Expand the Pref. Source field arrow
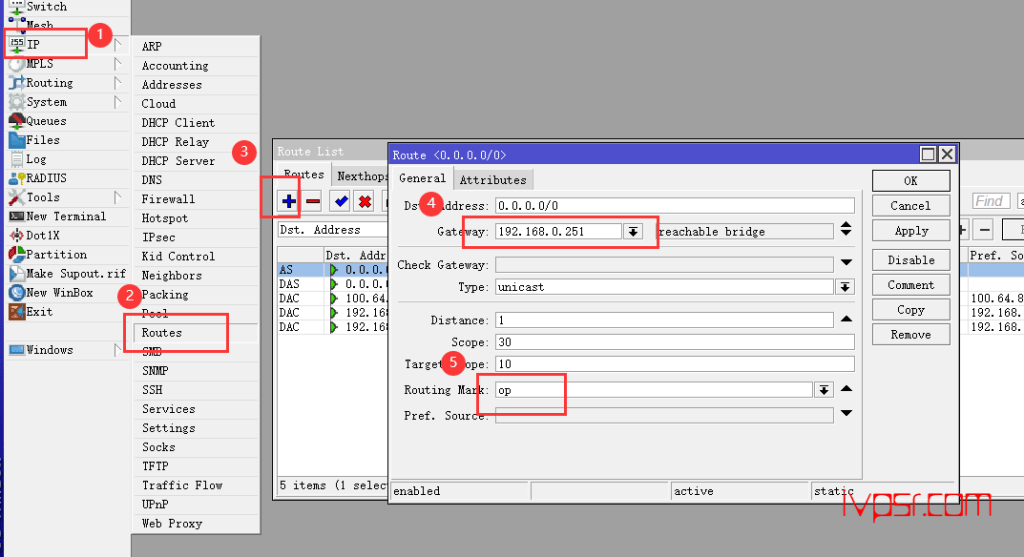The image size is (1024, 557). click(846, 414)
